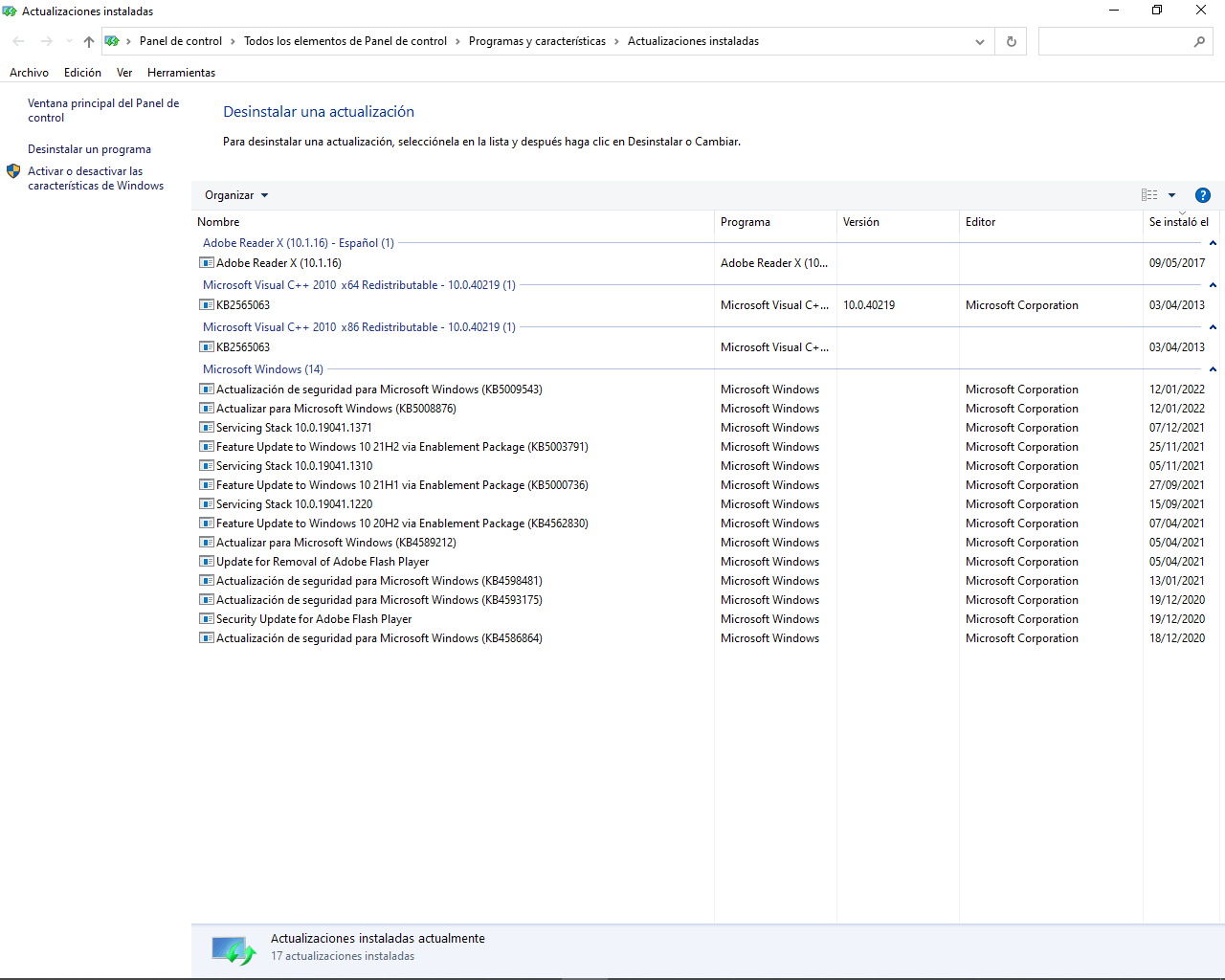Expand address bar history dropdown
The image size is (1225, 980).
pyautogui.click(x=979, y=41)
